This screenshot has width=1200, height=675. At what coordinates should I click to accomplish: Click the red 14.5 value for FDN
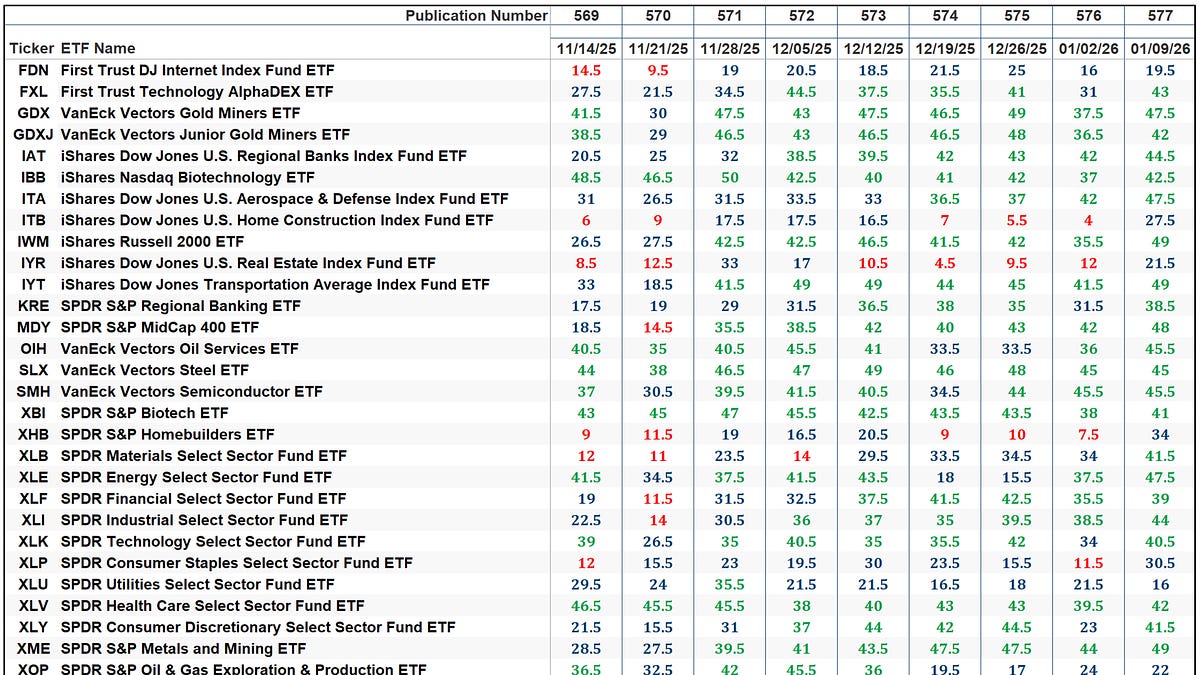587,70
